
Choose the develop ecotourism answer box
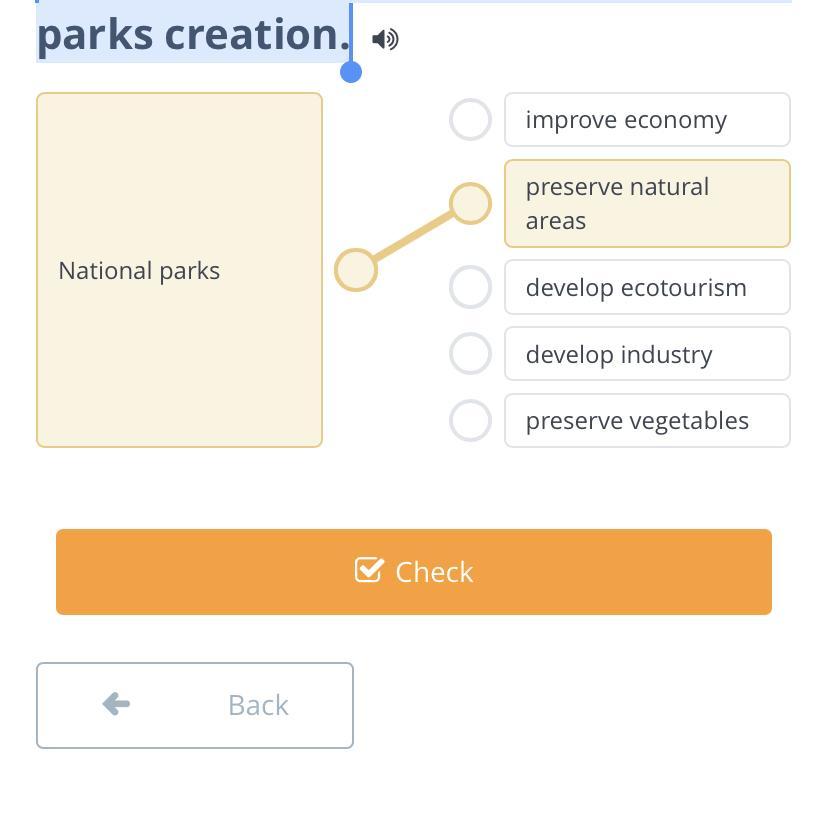pos(647,287)
